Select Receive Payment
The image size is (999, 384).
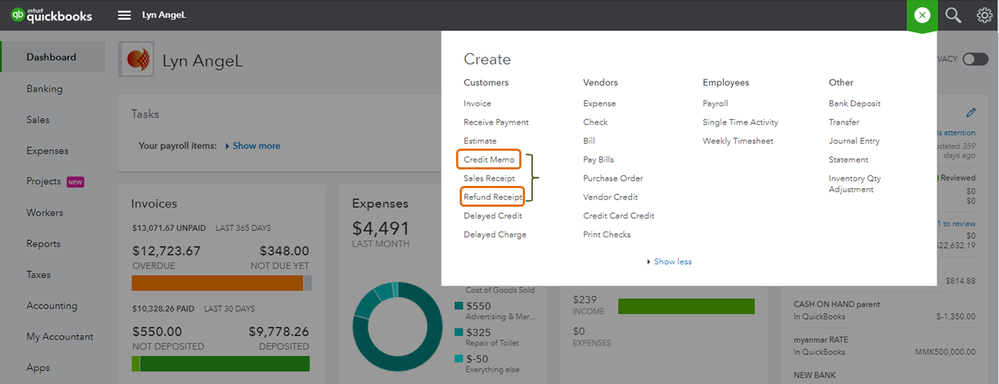tap(496, 122)
